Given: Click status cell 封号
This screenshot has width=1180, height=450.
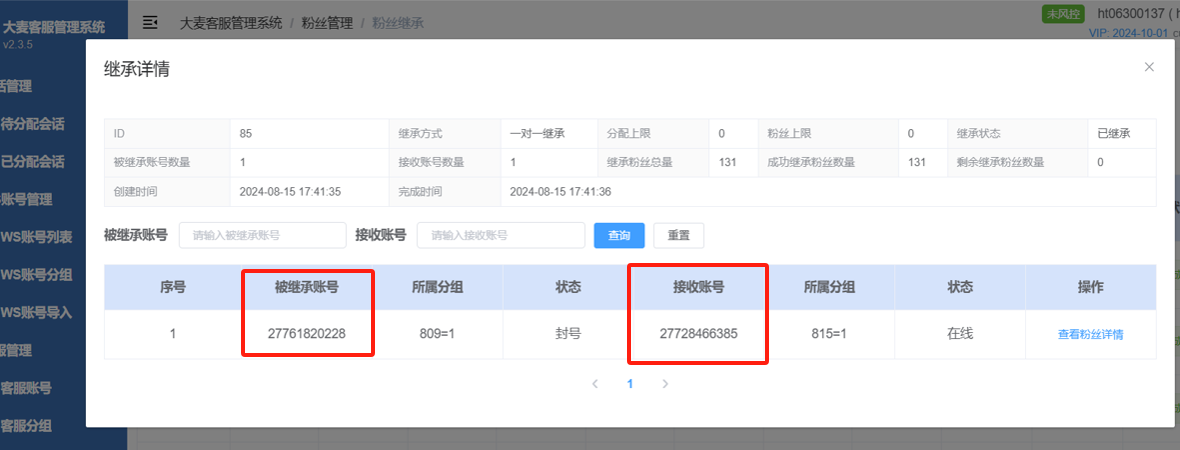Looking at the screenshot, I should point(567,333).
